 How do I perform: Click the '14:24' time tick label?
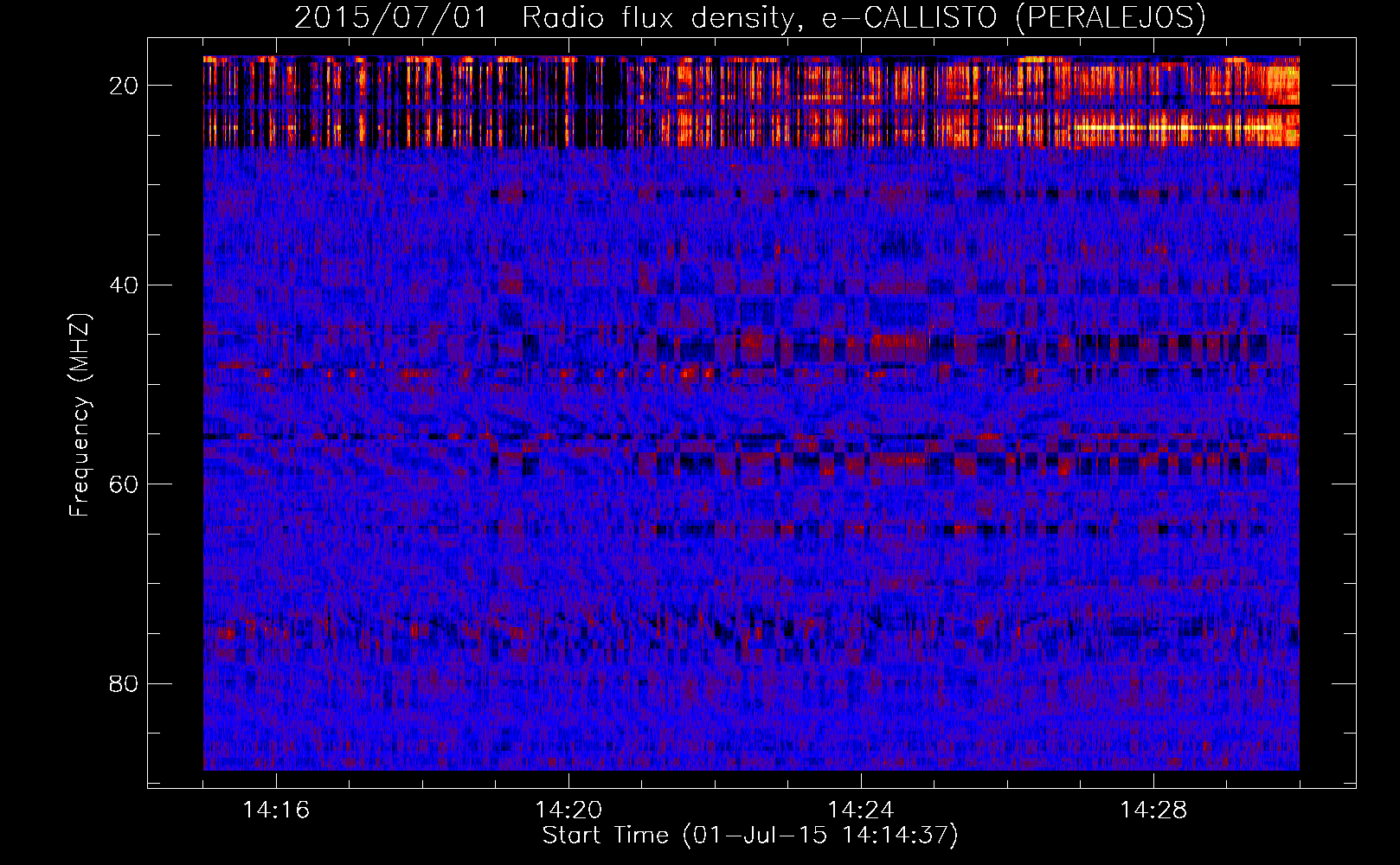861,810
